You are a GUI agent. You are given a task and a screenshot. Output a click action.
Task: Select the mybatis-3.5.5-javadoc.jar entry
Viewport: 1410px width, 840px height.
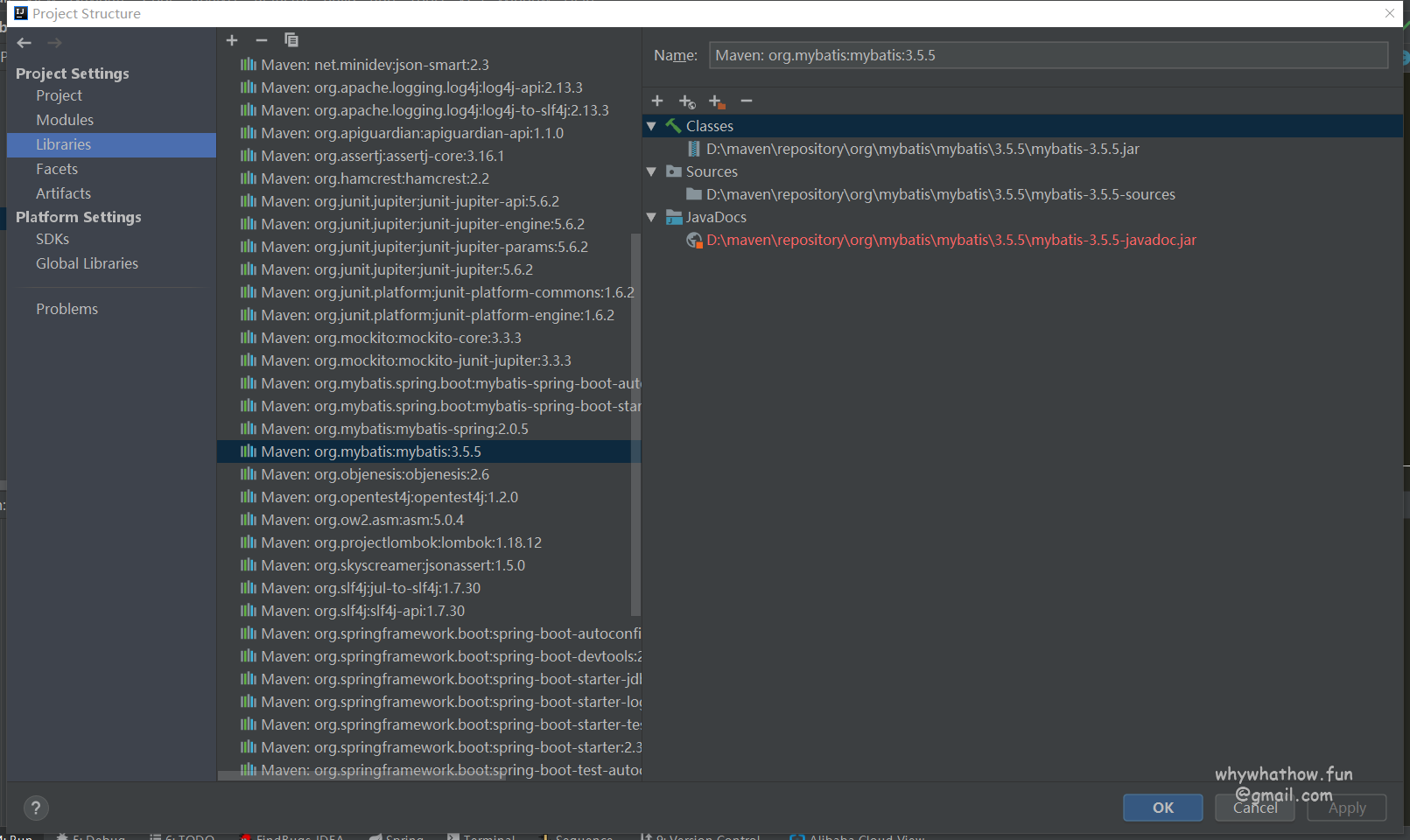click(951, 240)
